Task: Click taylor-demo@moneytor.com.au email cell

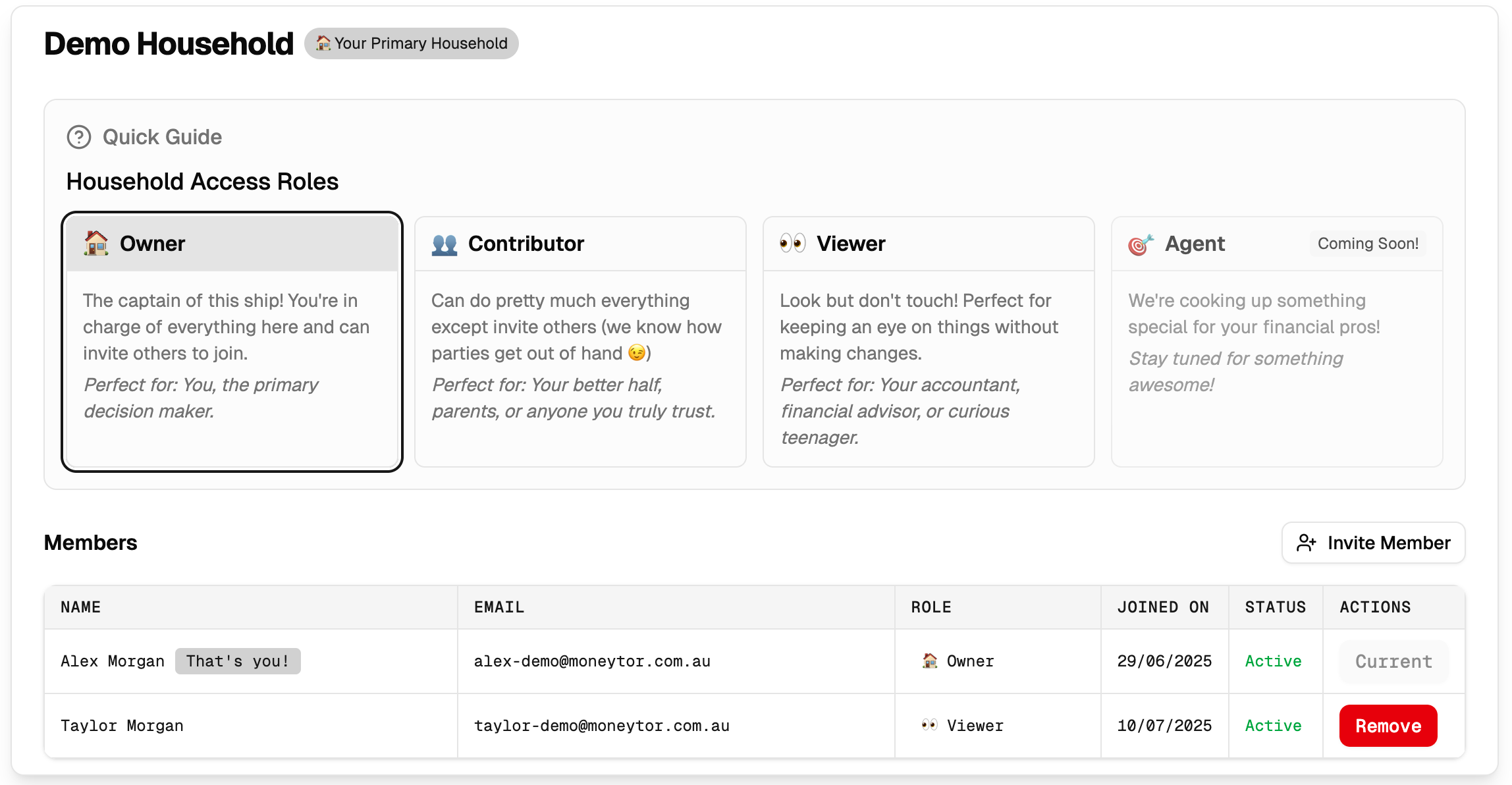Action: (601, 726)
